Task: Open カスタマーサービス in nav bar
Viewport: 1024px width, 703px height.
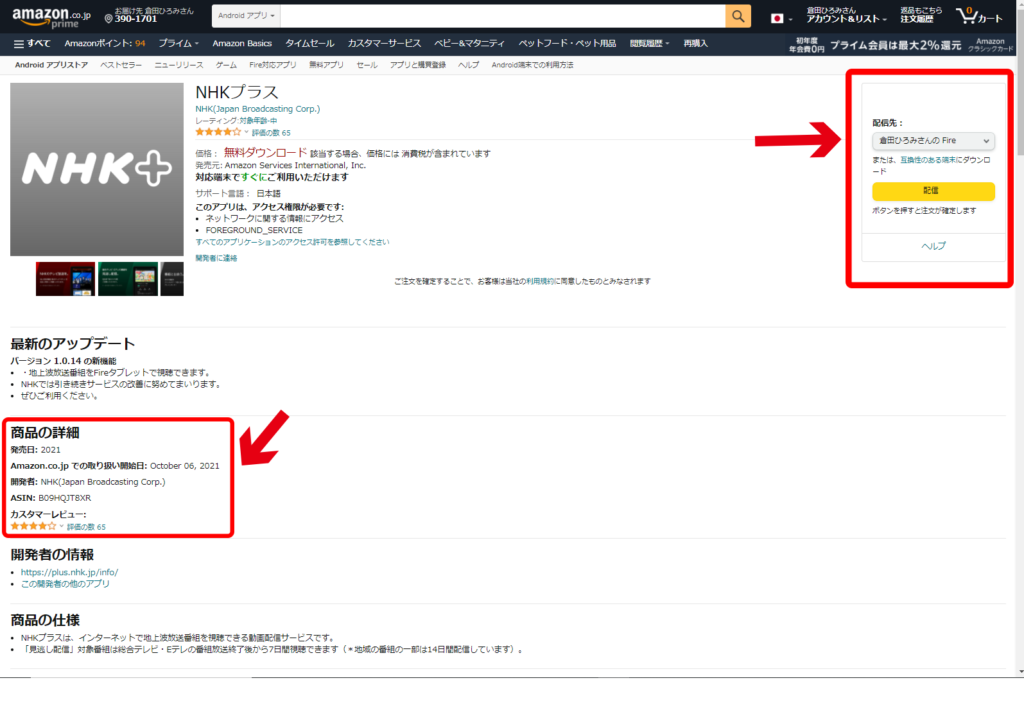Action: coord(384,44)
